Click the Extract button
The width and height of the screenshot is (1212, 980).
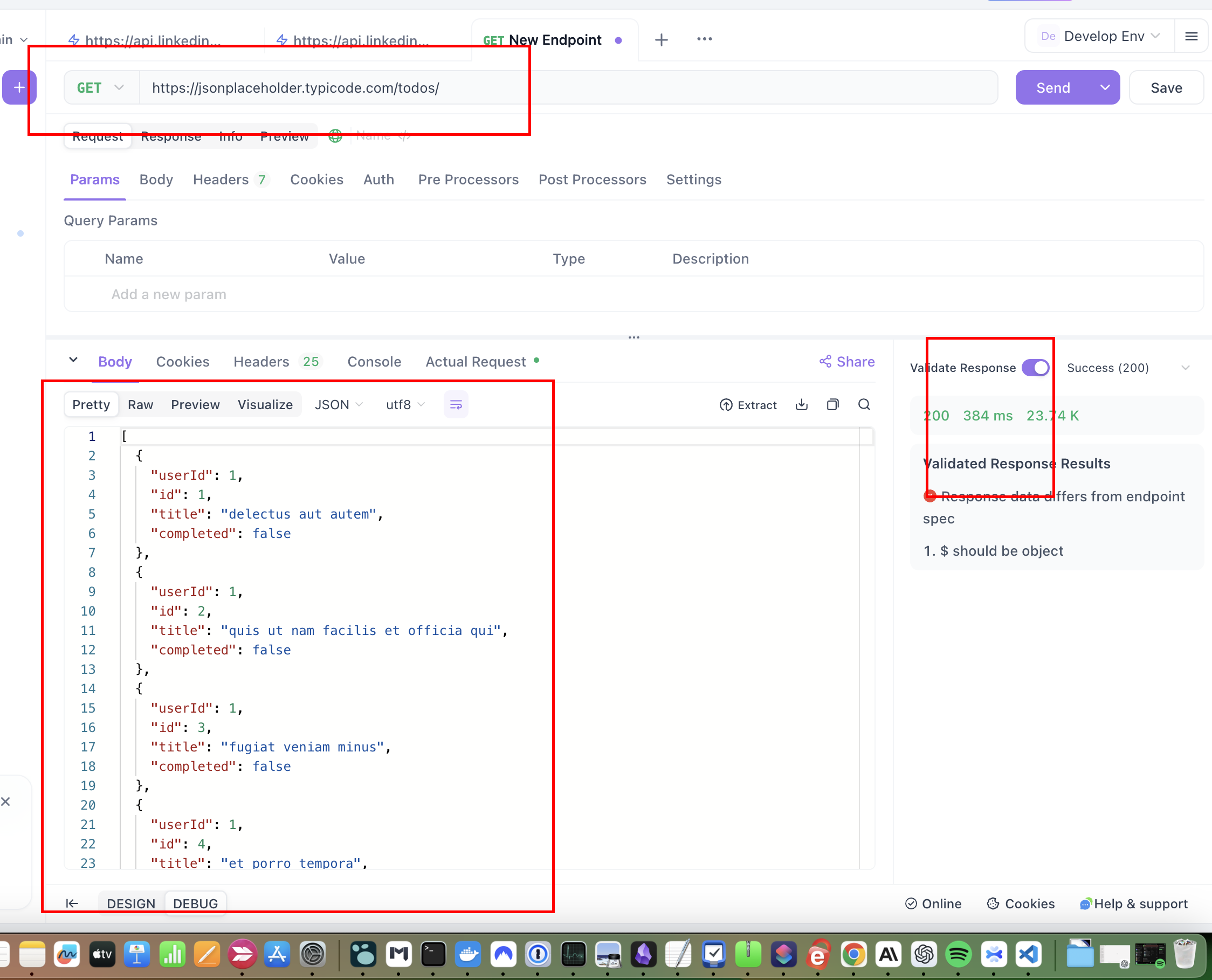748,405
